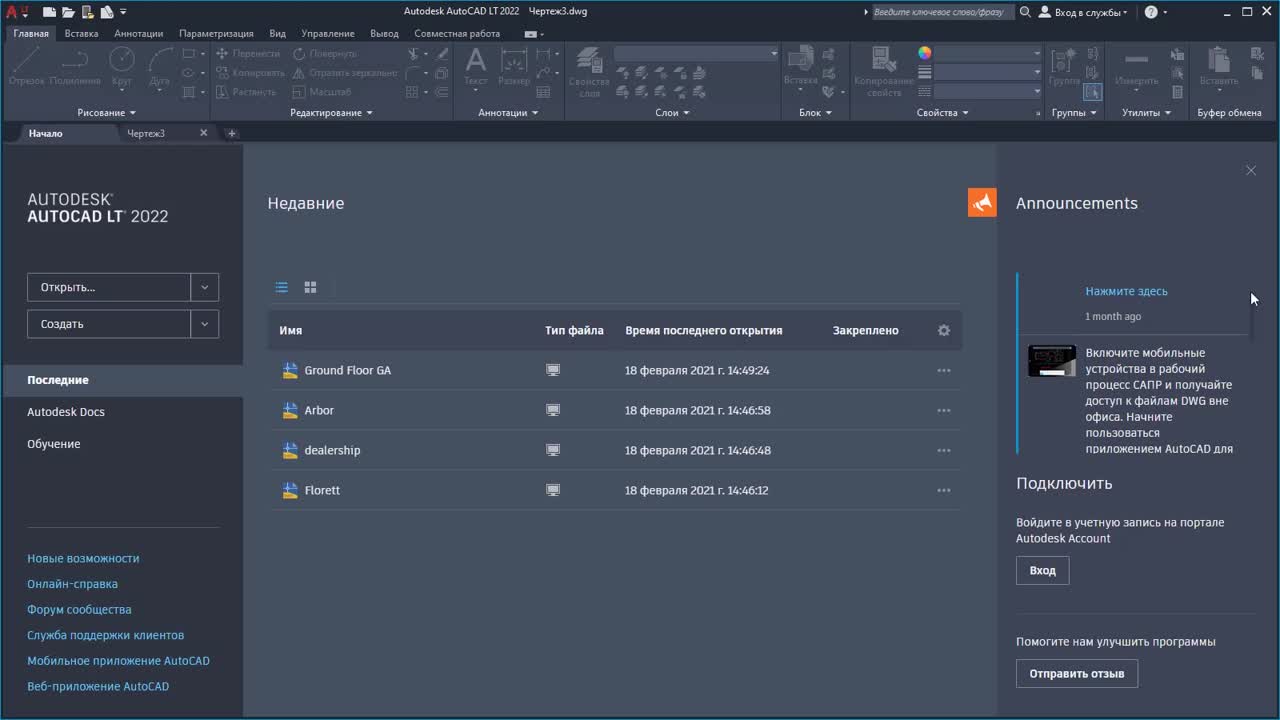This screenshot has height=720, width=1280.
Task: Click the Группа group tool
Action: [x=1064, y=68]
